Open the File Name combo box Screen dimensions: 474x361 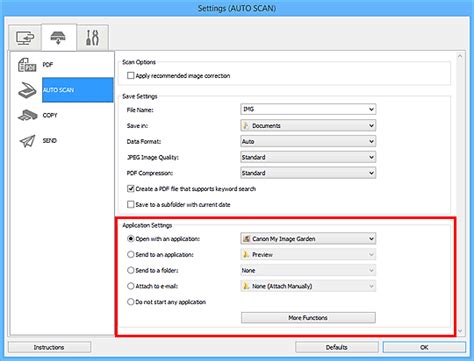point(308,109)
